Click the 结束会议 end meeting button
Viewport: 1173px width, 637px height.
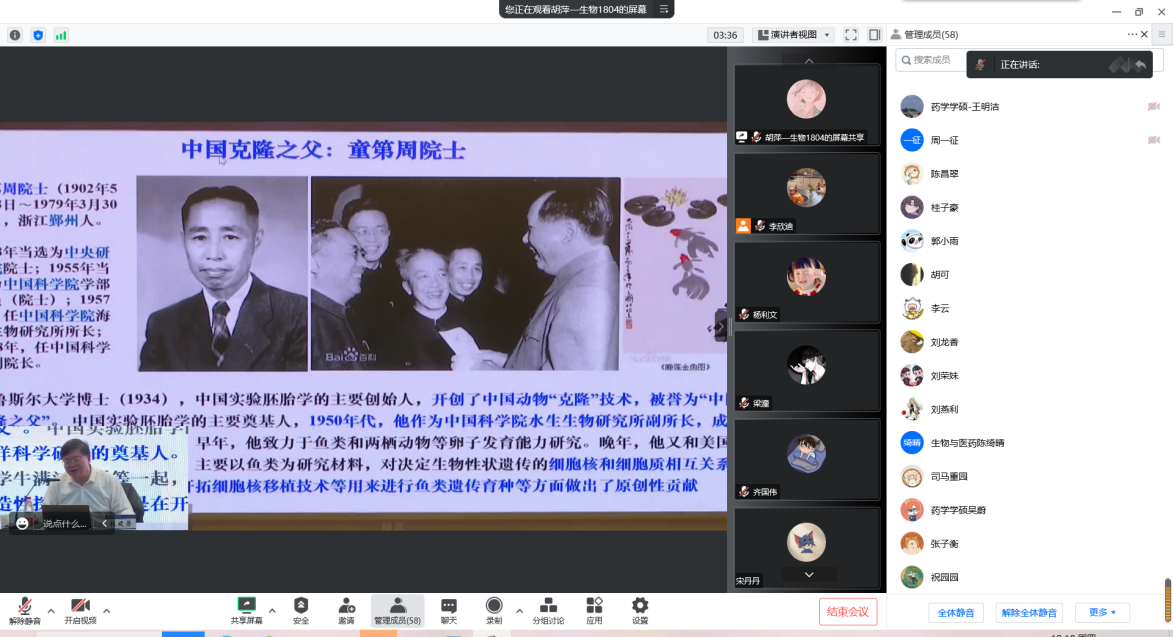(849, 611)
